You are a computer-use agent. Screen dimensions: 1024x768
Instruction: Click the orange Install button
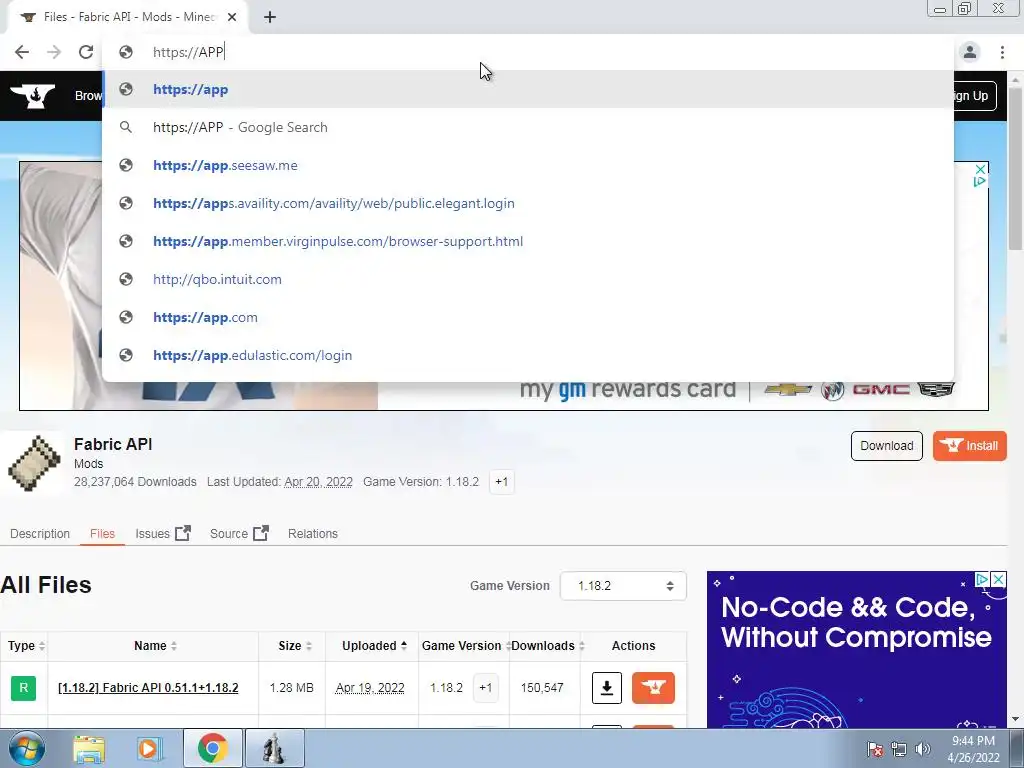click(x=969, y=446)
